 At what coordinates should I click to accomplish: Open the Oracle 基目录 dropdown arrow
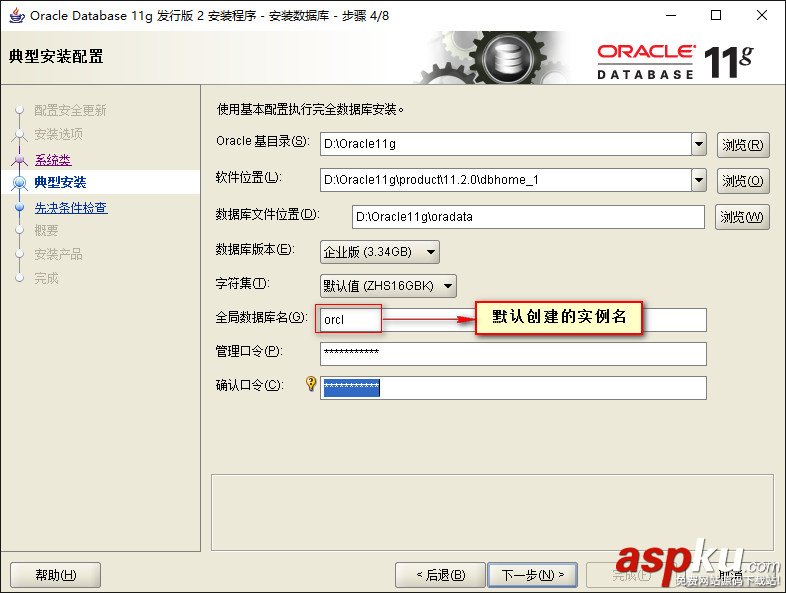click(699, 144)
